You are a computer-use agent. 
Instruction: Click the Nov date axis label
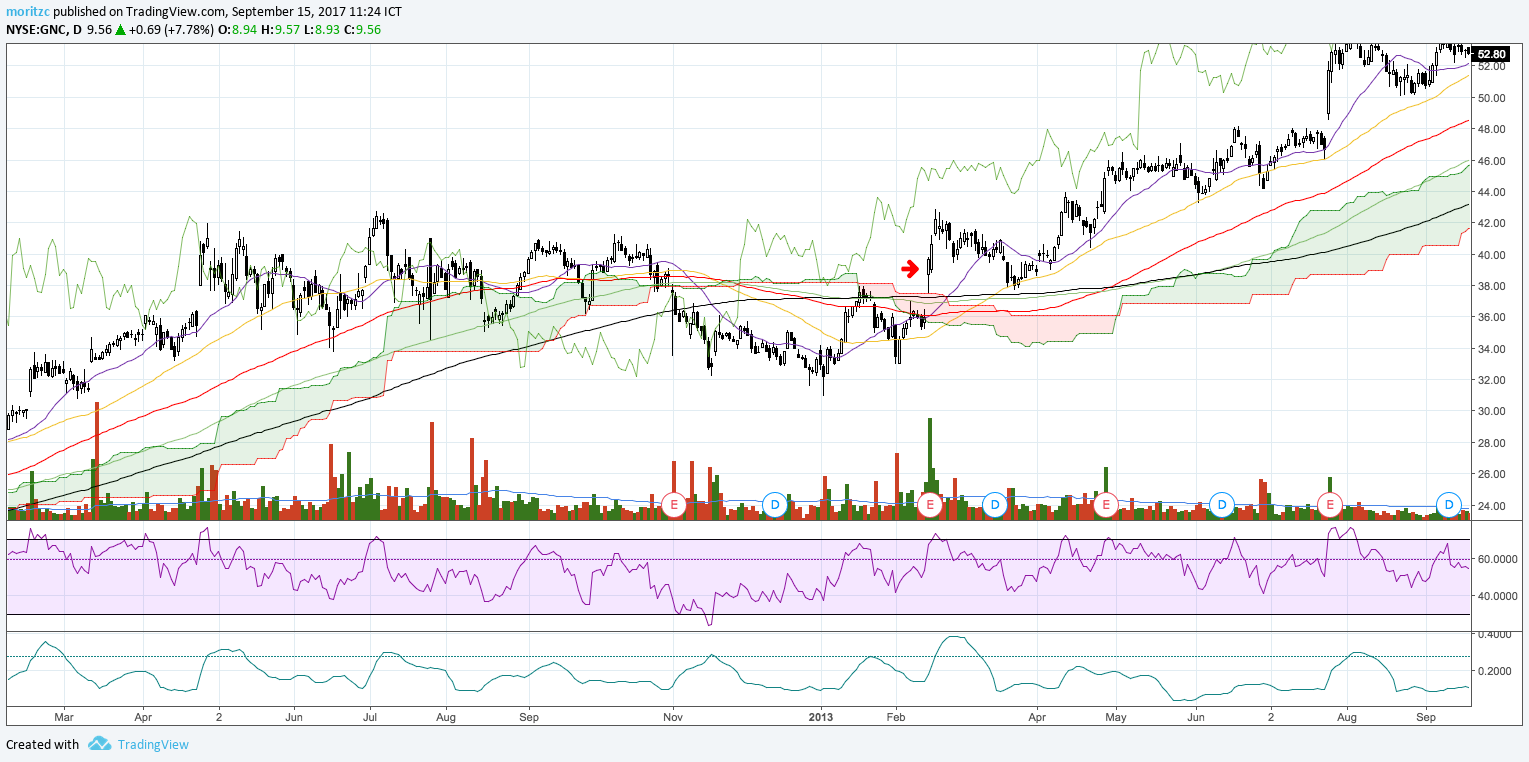[673, 717]
